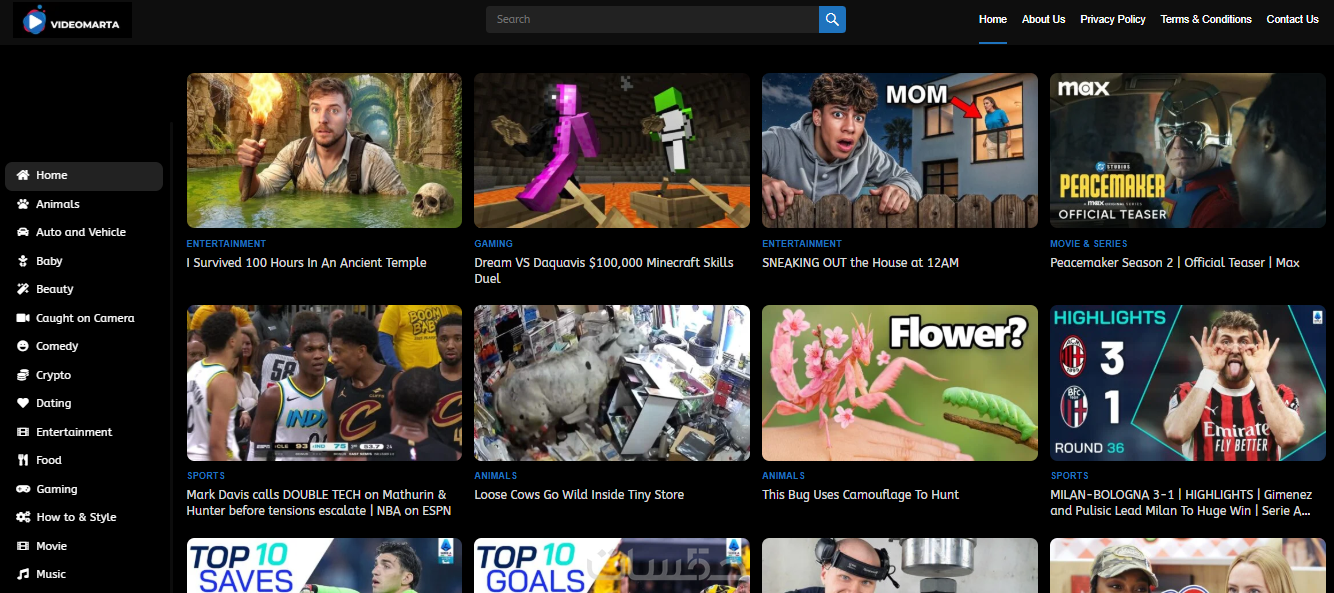Click ENTERTAINMENT tag above SNEAKING OUT title
The height and width of the screenshot is (593, 1334).
802,244
